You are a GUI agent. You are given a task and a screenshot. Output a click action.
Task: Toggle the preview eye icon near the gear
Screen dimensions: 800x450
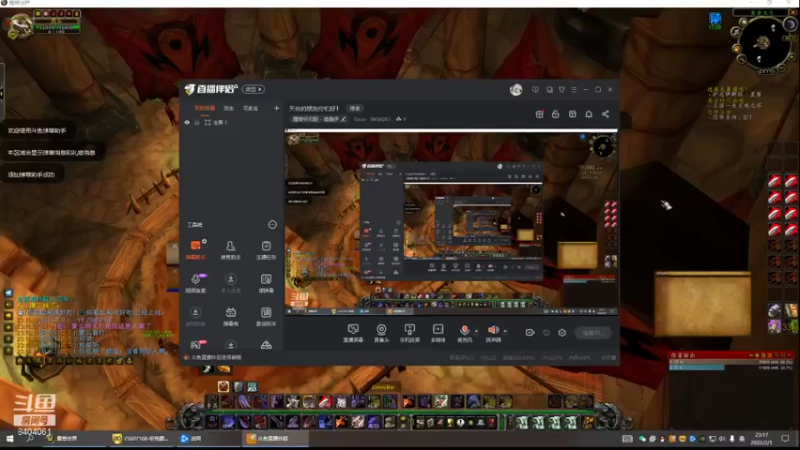[546, 333]
